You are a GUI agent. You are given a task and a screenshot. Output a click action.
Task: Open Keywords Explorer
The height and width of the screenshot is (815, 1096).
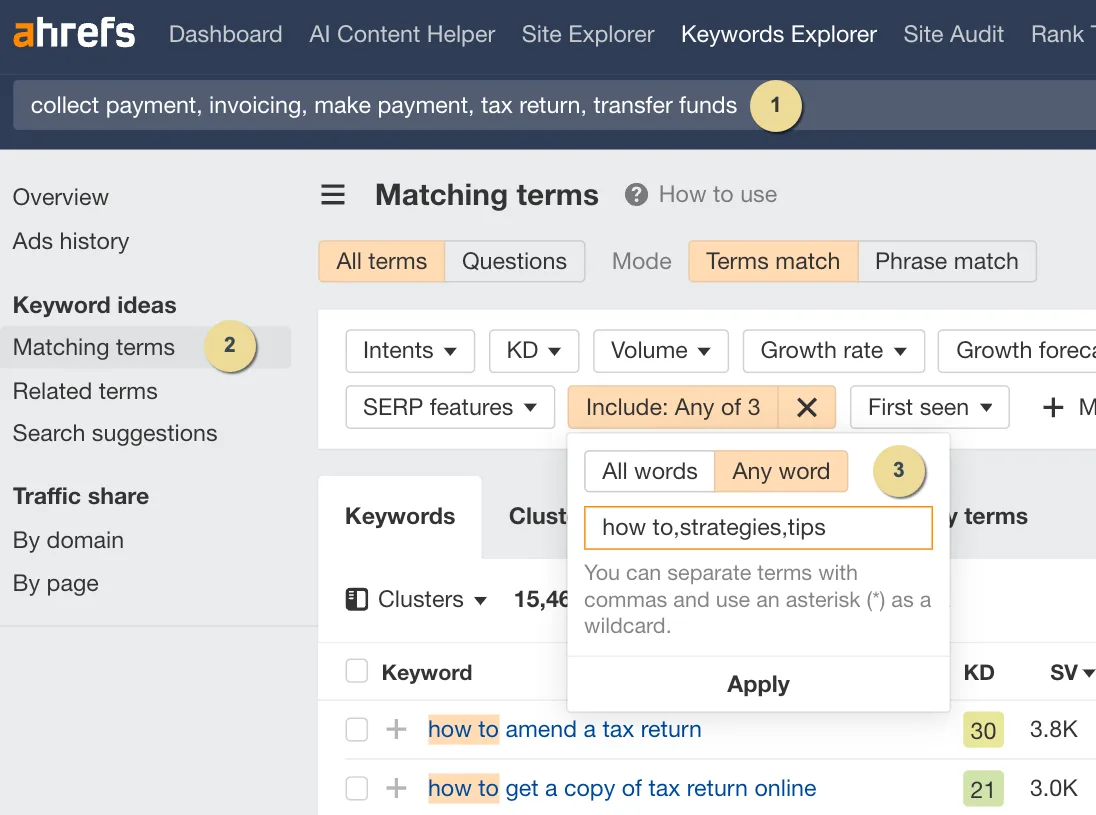(x=779, y=34)
